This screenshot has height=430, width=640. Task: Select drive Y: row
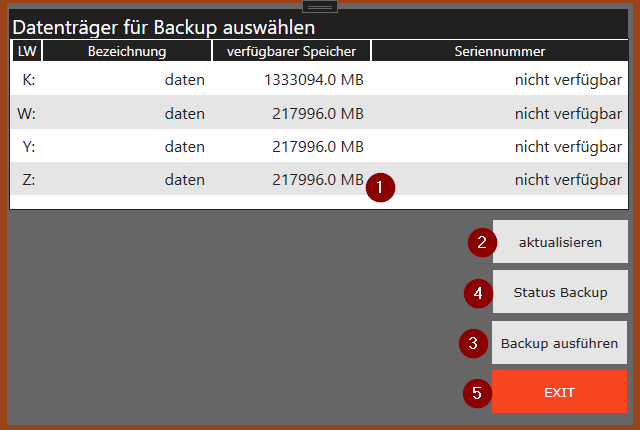click(x=319, y=146)
